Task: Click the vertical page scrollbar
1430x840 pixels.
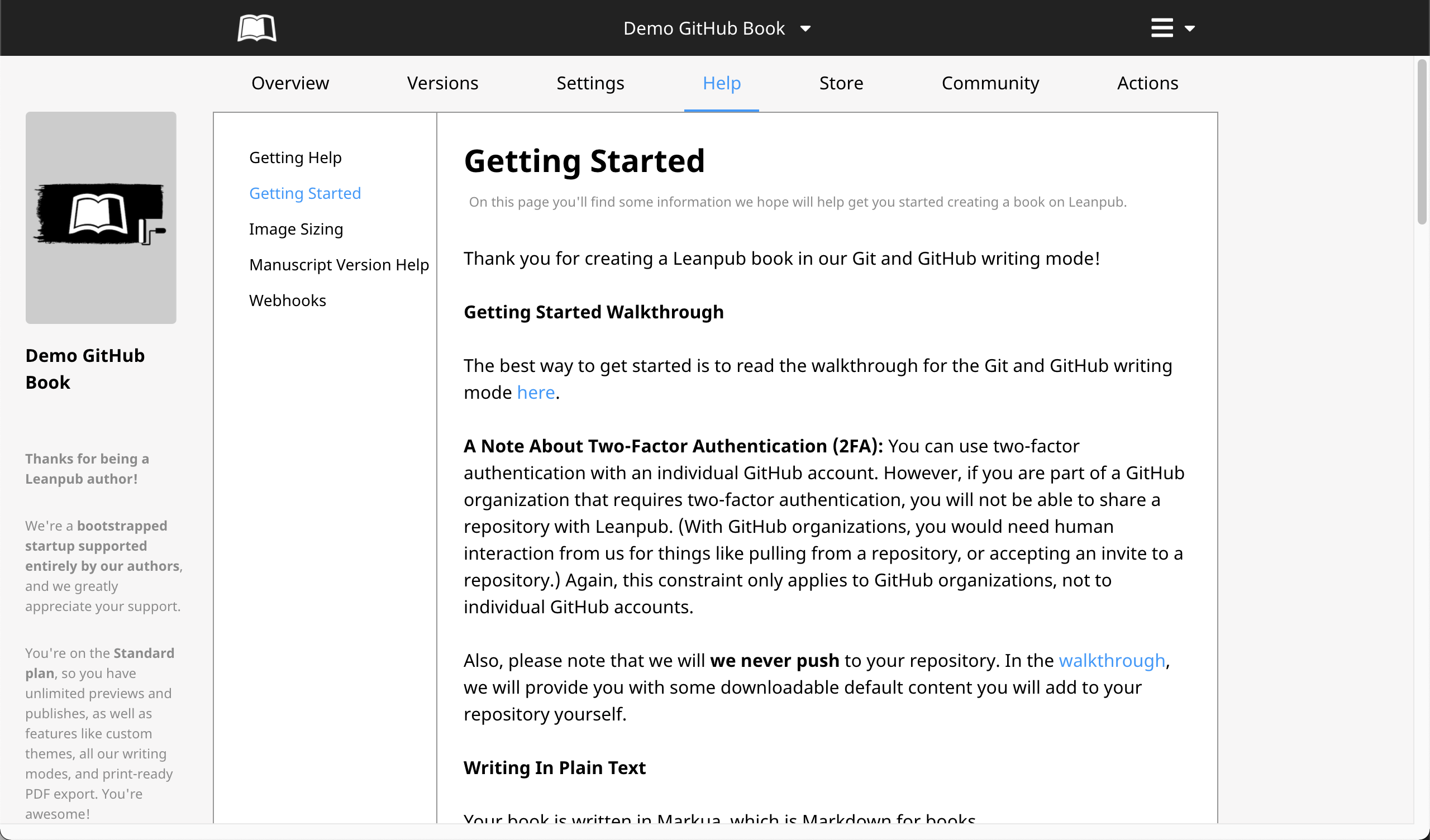Action: pos(1422,142)
